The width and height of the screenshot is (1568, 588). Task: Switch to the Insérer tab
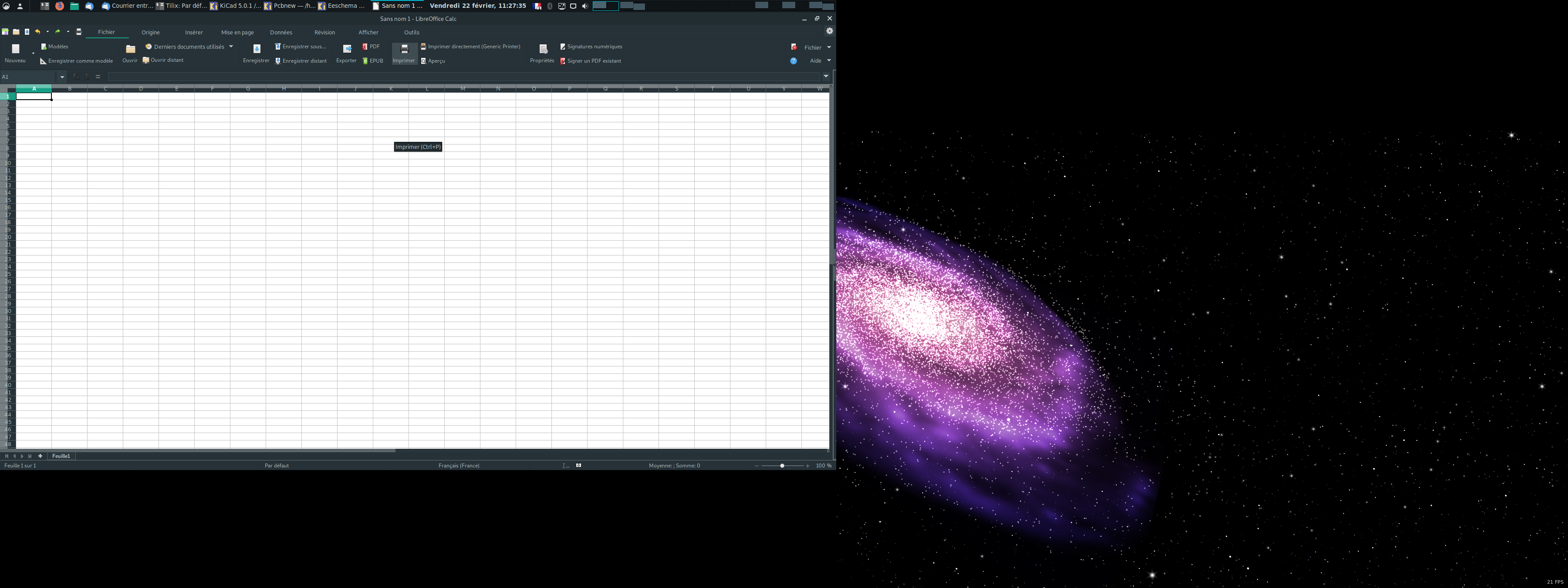pos(194,32)
